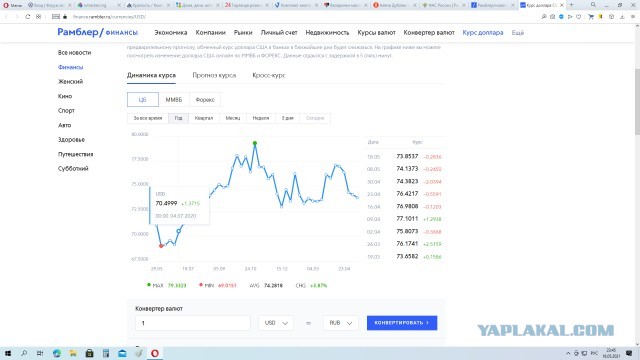This screenshot has height=360, width=640.
Task: Open the USD currency dropdown
Action: click(x=276, y=323)
